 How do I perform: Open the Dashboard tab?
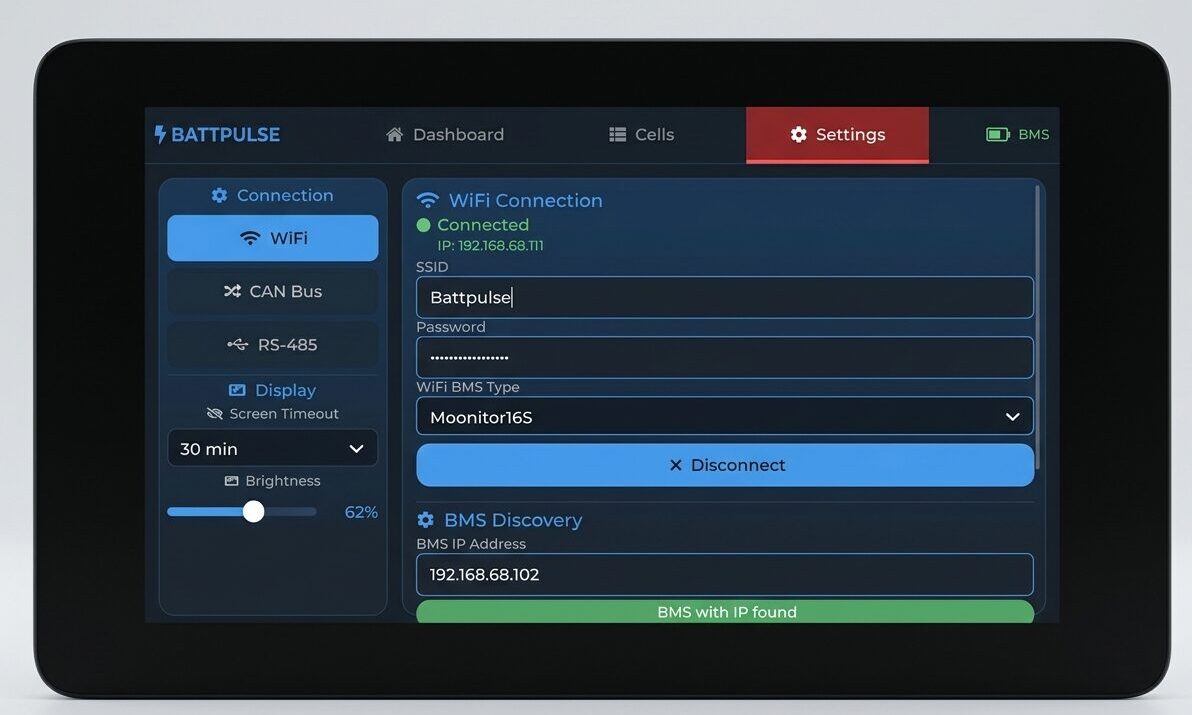click(x=445, y=135)
